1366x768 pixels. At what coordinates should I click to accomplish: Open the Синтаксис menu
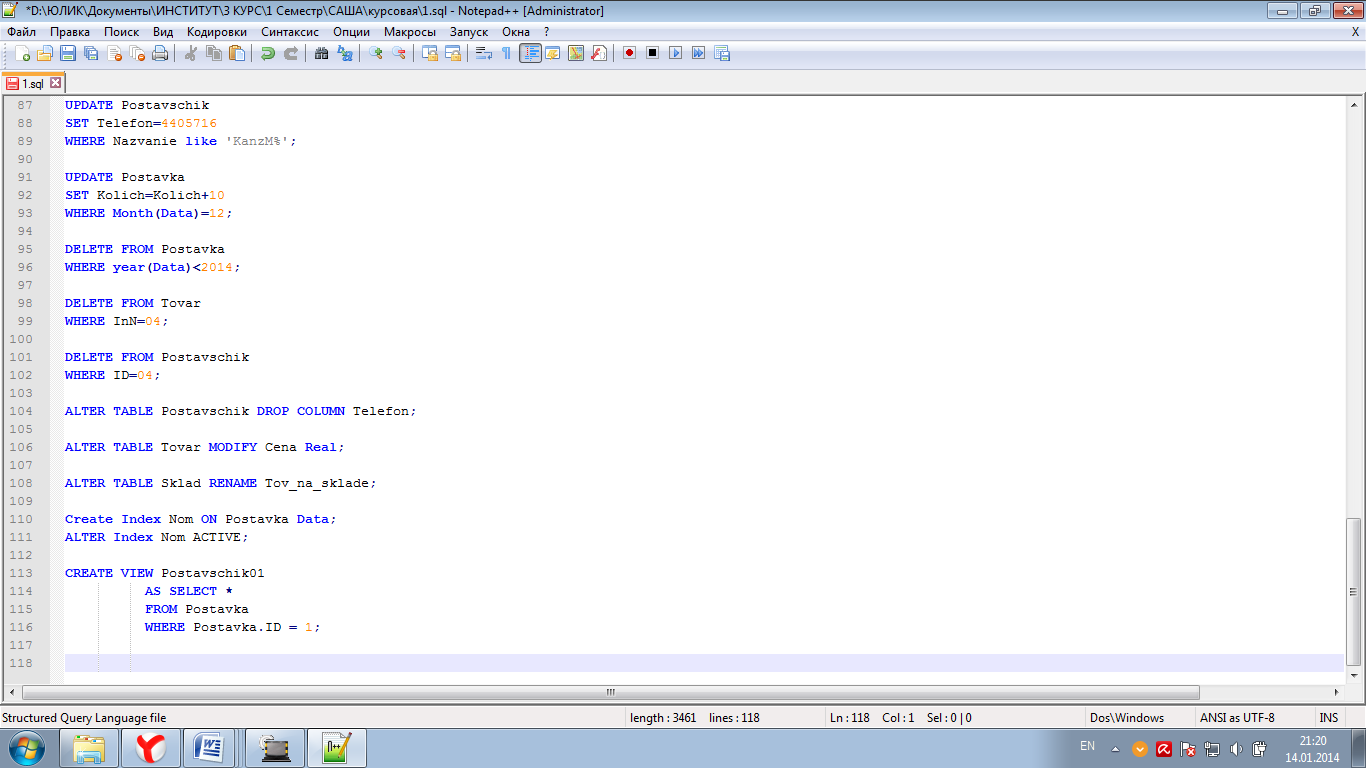(289, 31)
